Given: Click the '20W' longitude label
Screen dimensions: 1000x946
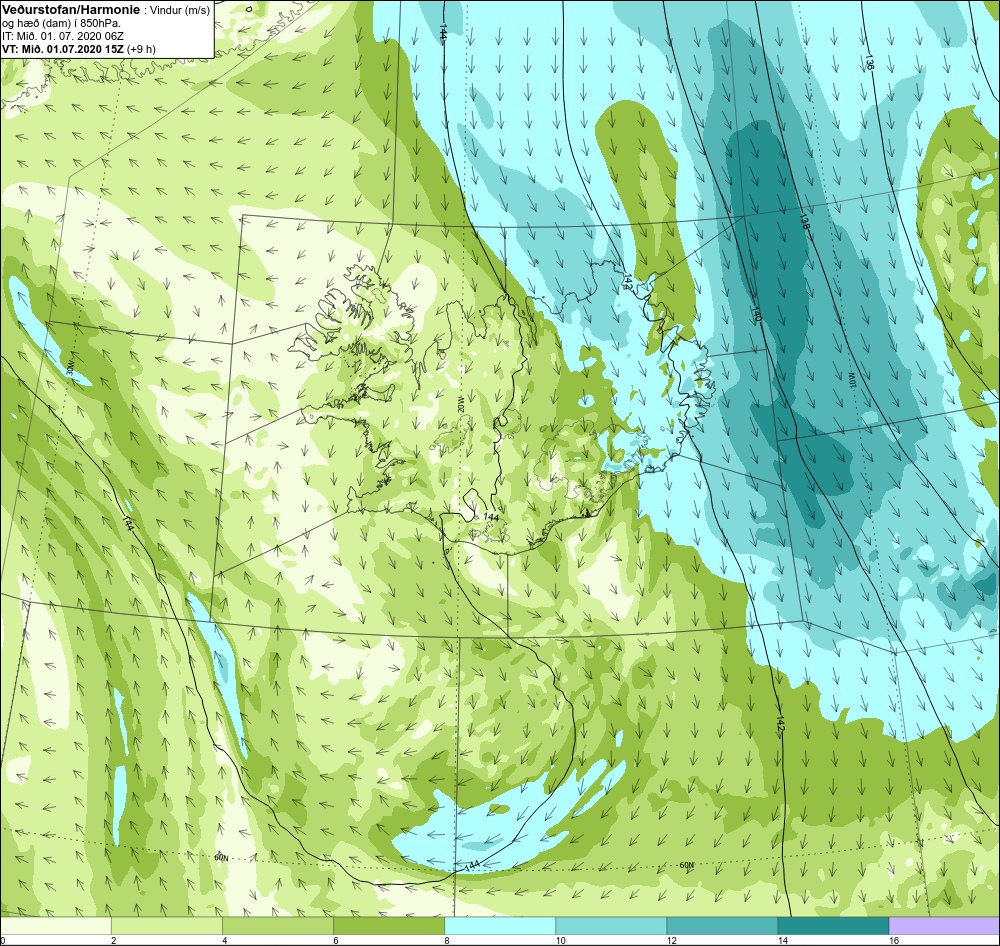Looking at the screenshot, I should point(460,404).
